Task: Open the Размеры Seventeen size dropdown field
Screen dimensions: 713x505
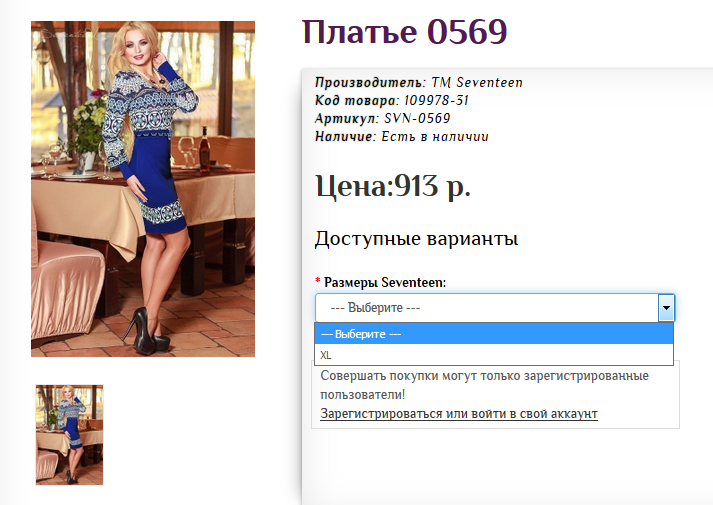Action: click(486, 308)
